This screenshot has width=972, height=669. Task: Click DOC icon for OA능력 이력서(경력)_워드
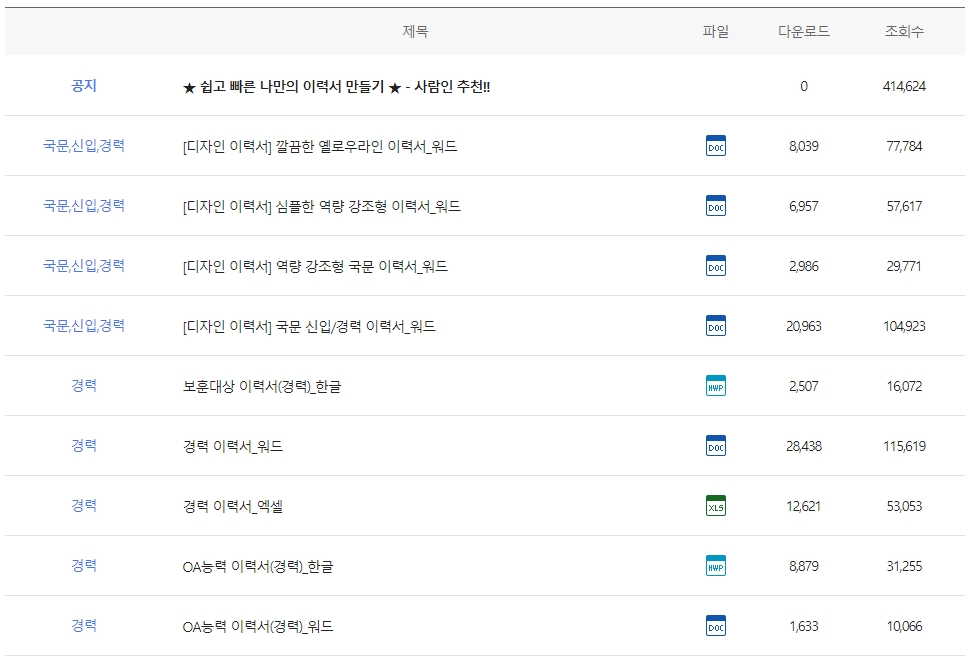tap(715, 626)
